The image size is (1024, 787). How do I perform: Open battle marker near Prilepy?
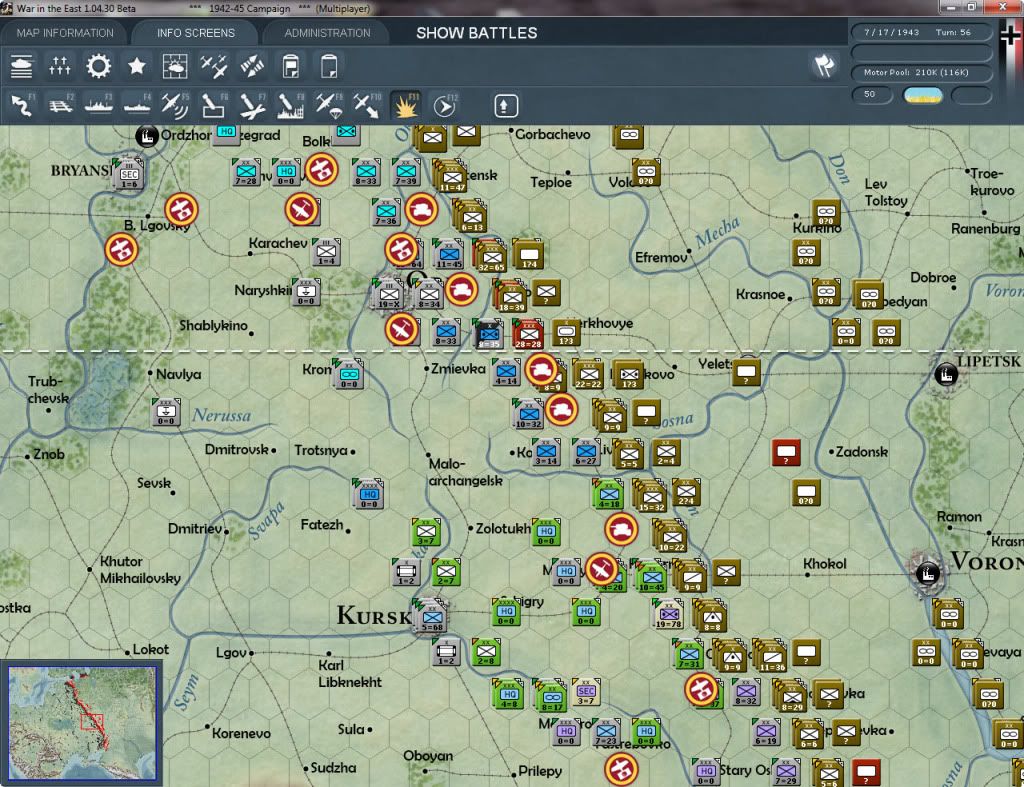tap(621, 769)
